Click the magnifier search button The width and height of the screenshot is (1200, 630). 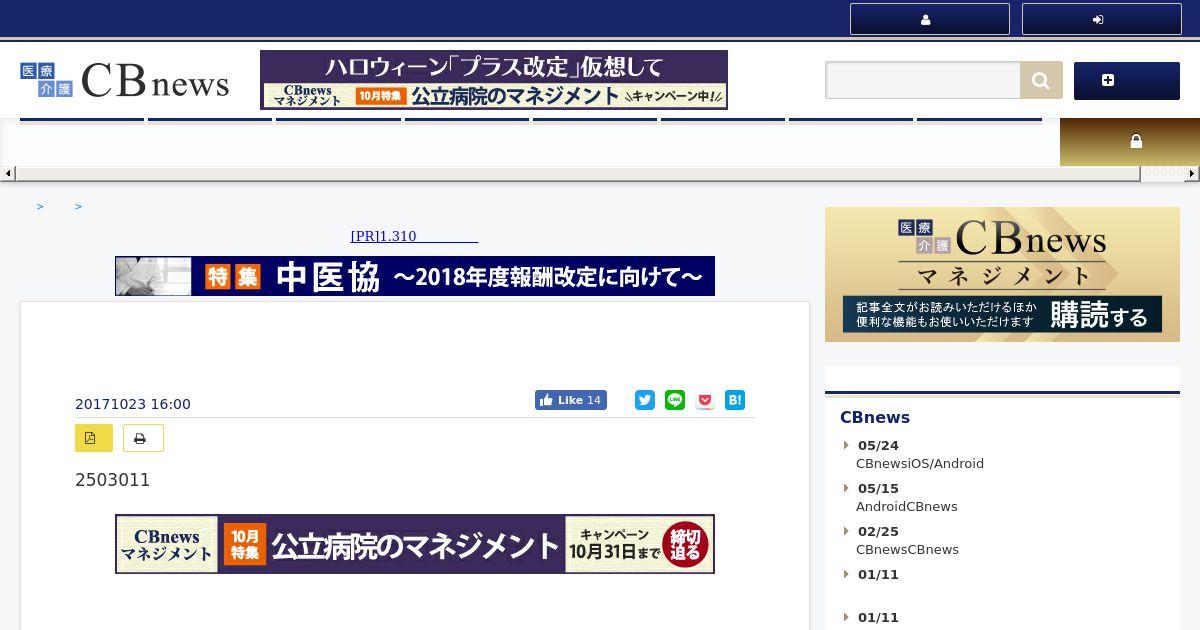click(x=1041, y=80)
